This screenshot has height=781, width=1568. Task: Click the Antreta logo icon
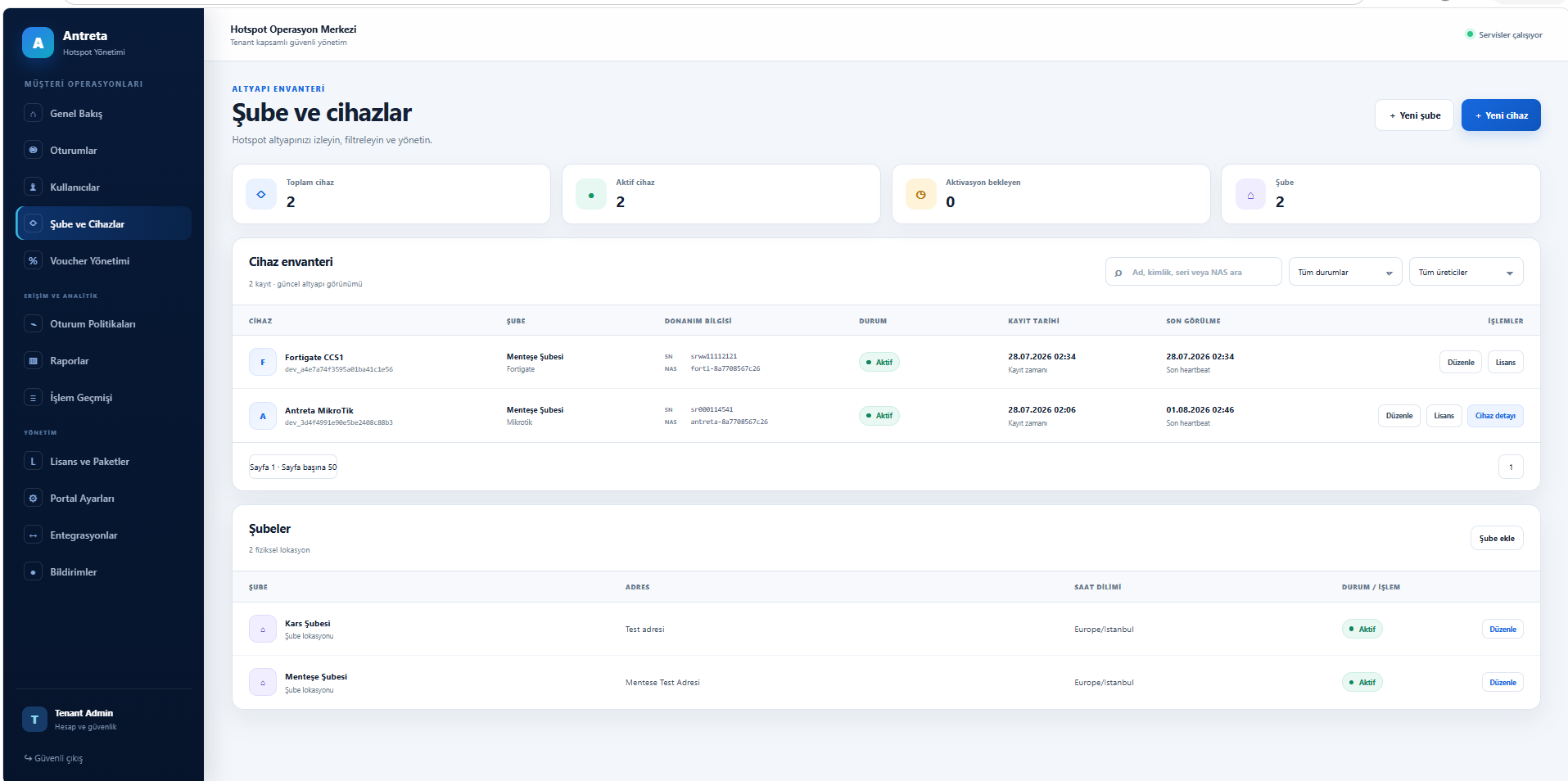click(x=38, y=43)
